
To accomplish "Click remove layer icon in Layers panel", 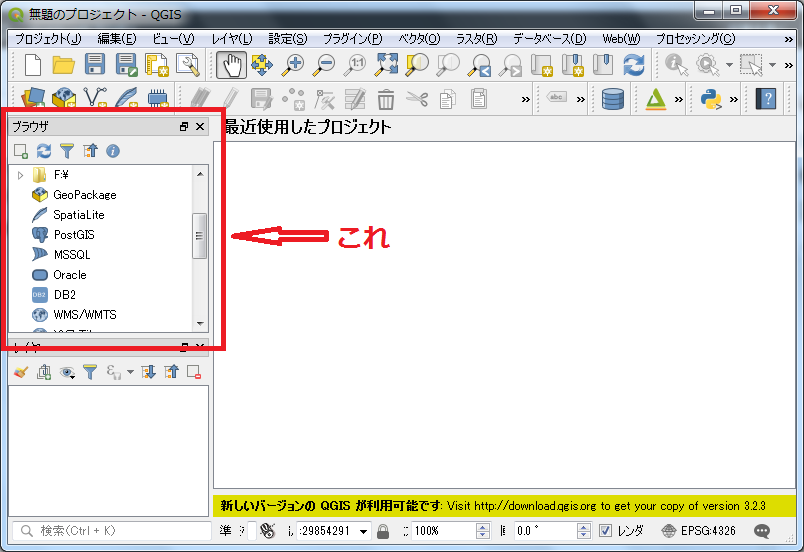I will (x=194, y=372).
